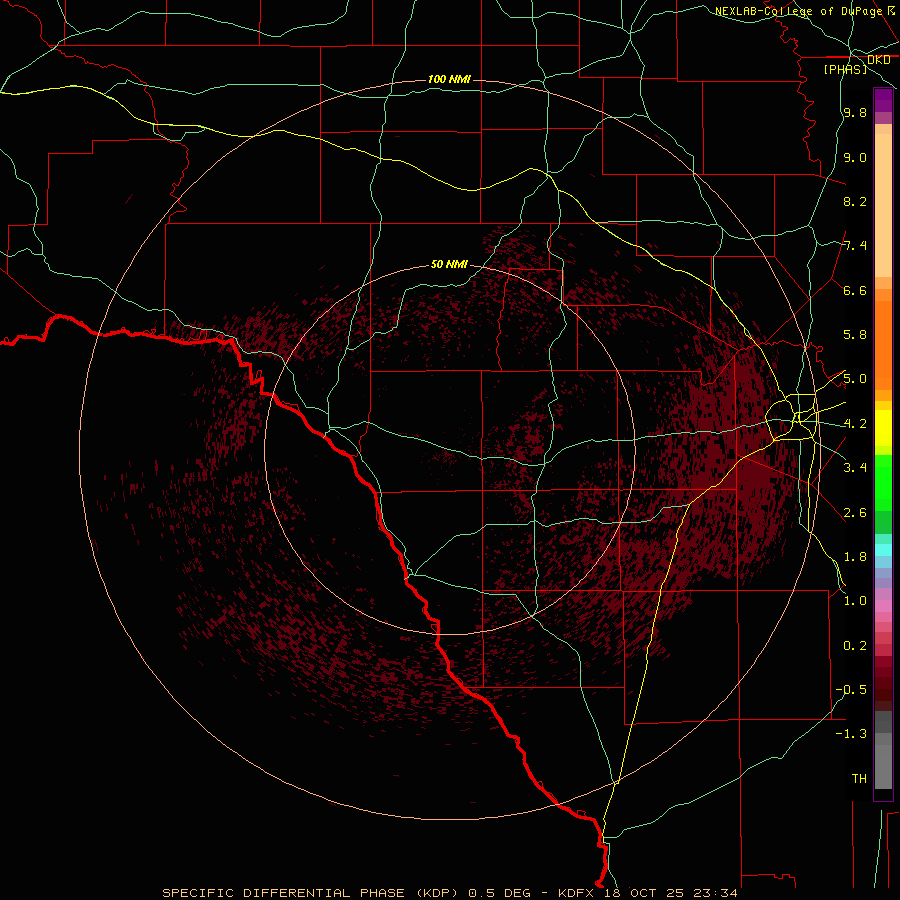Click the 5.8 scale value
Screen dimensions: 900x900
coord(855,335)
